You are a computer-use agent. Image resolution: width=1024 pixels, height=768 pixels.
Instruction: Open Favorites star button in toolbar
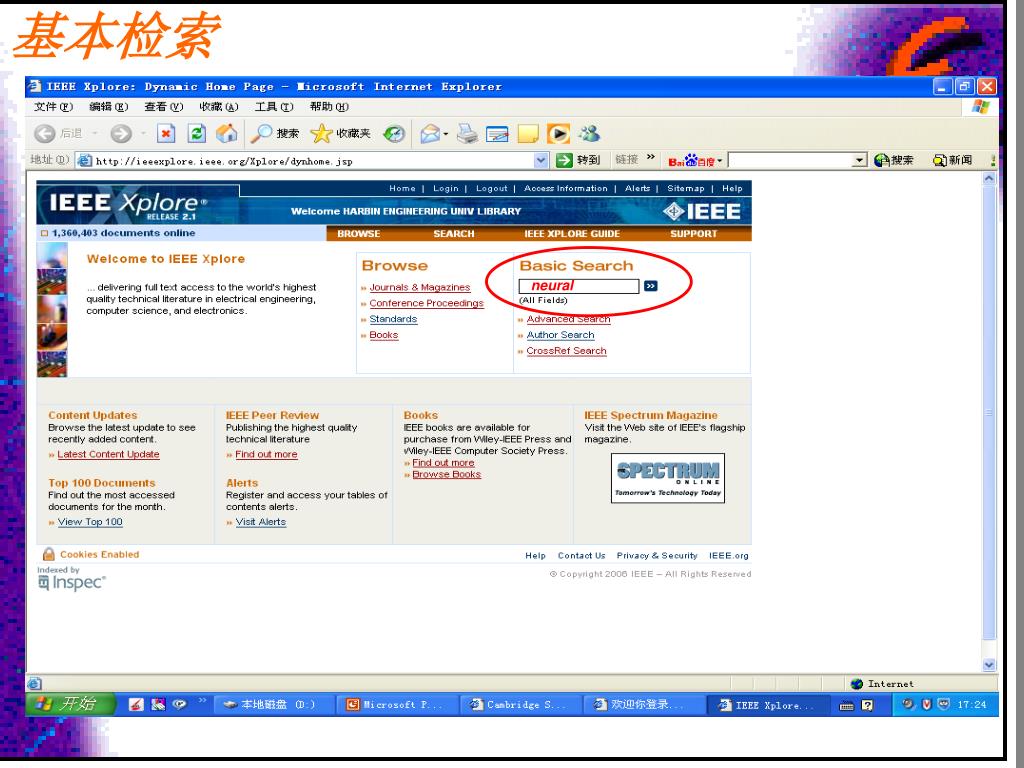pyautogui.click(x=340, y=134)
